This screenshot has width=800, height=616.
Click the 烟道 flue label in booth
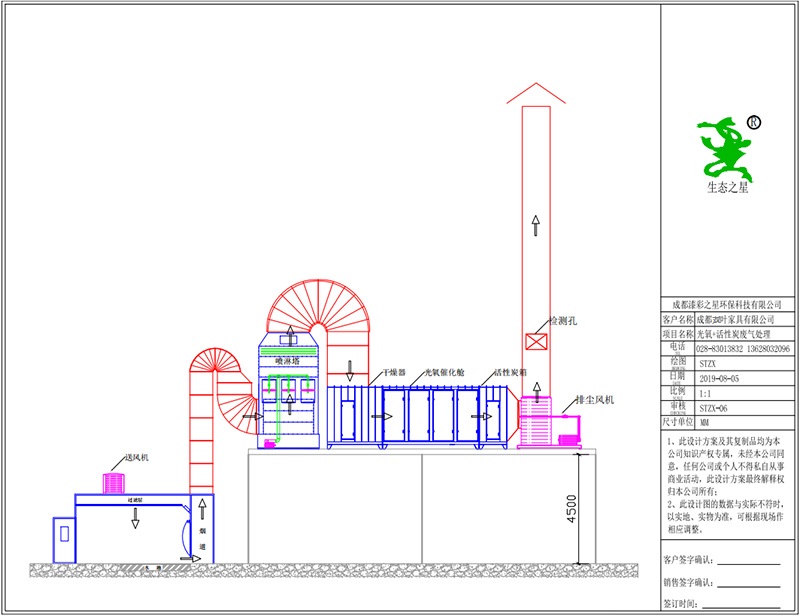pos(201,528)
